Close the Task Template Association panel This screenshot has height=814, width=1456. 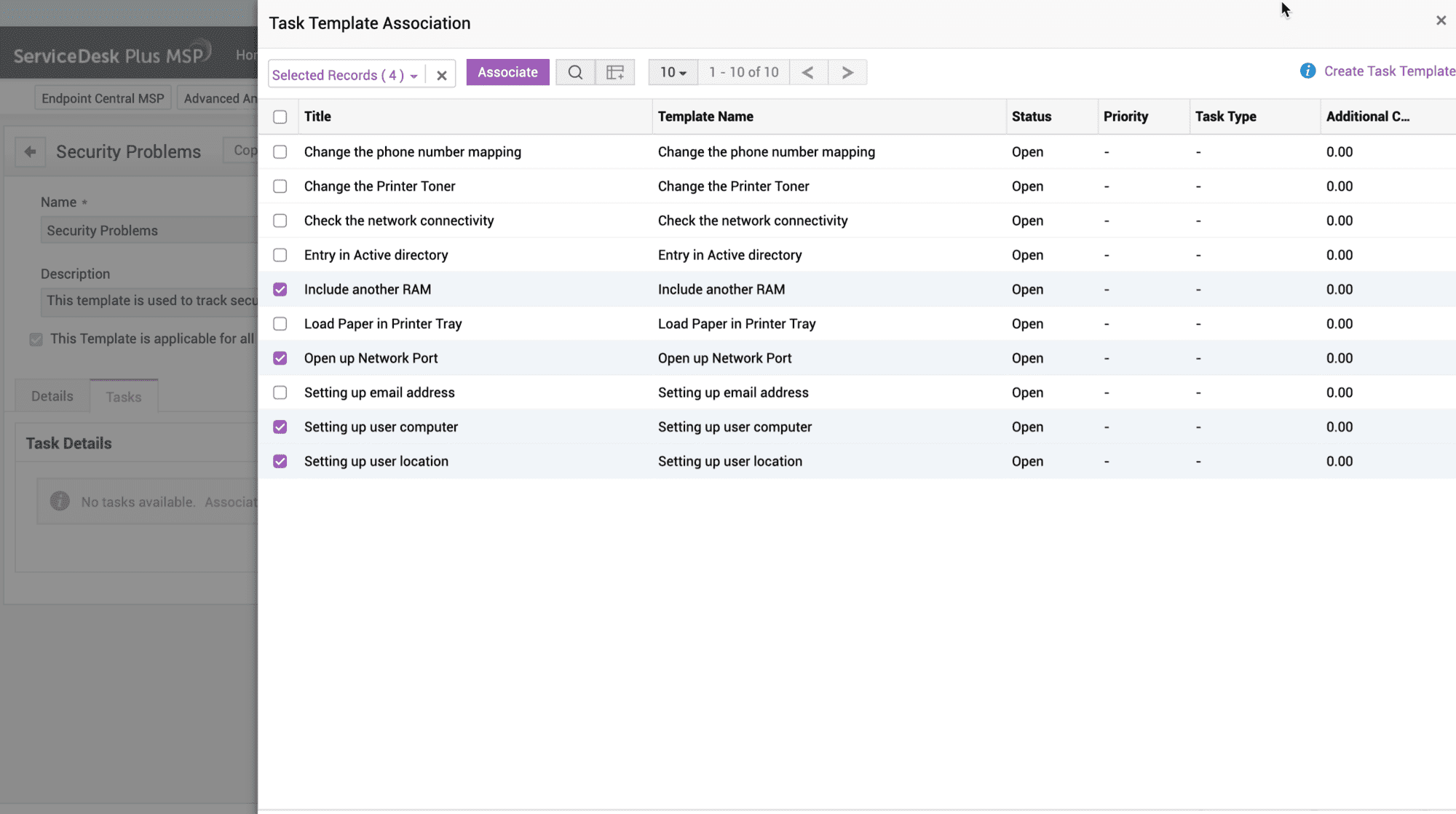tap(1441, 20)
